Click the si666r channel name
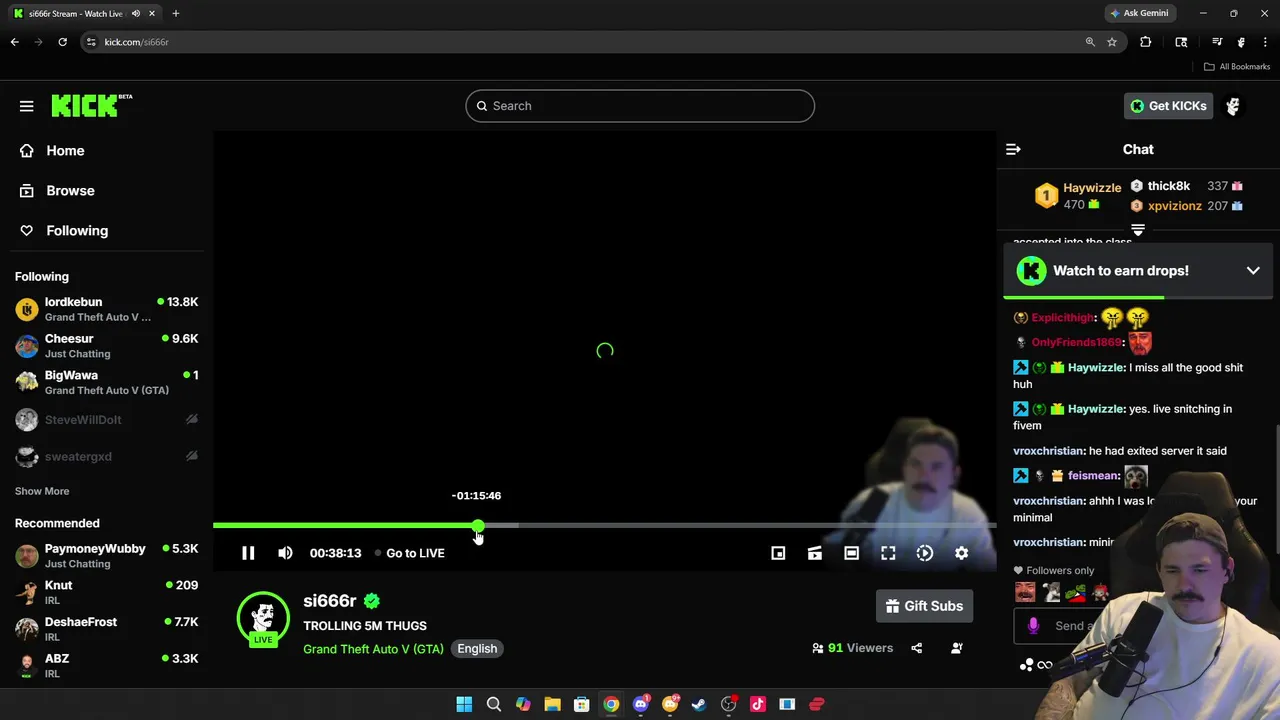 click(330, 601)
